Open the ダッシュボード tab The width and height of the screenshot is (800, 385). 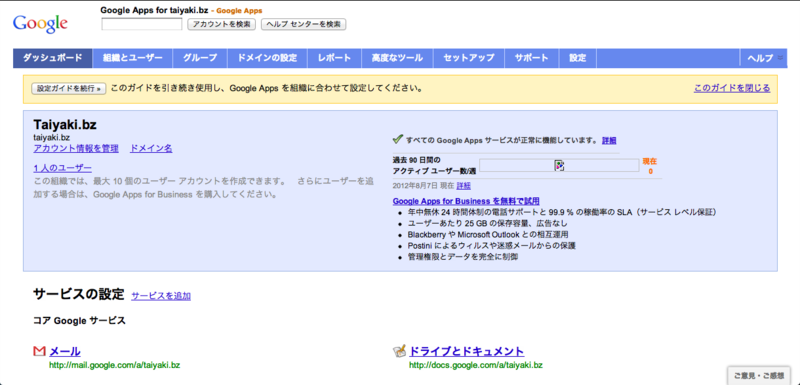[x=53, y=58]
